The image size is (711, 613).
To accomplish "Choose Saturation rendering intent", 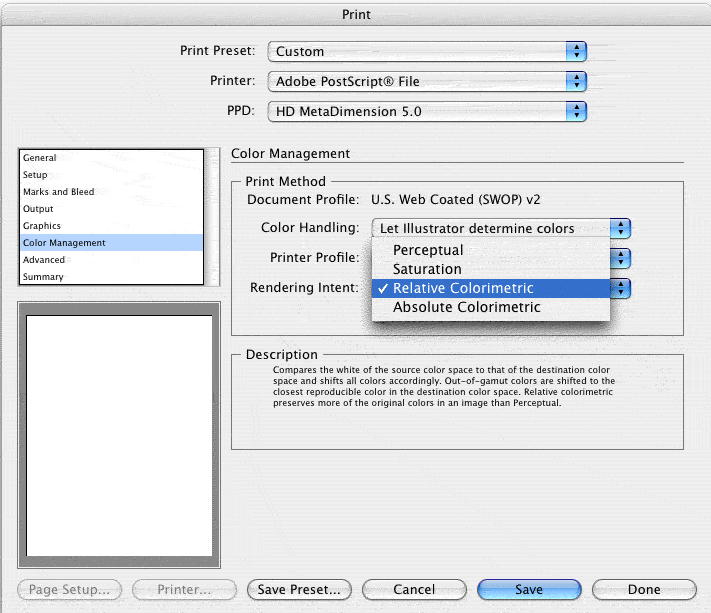I will coord(491,269).
